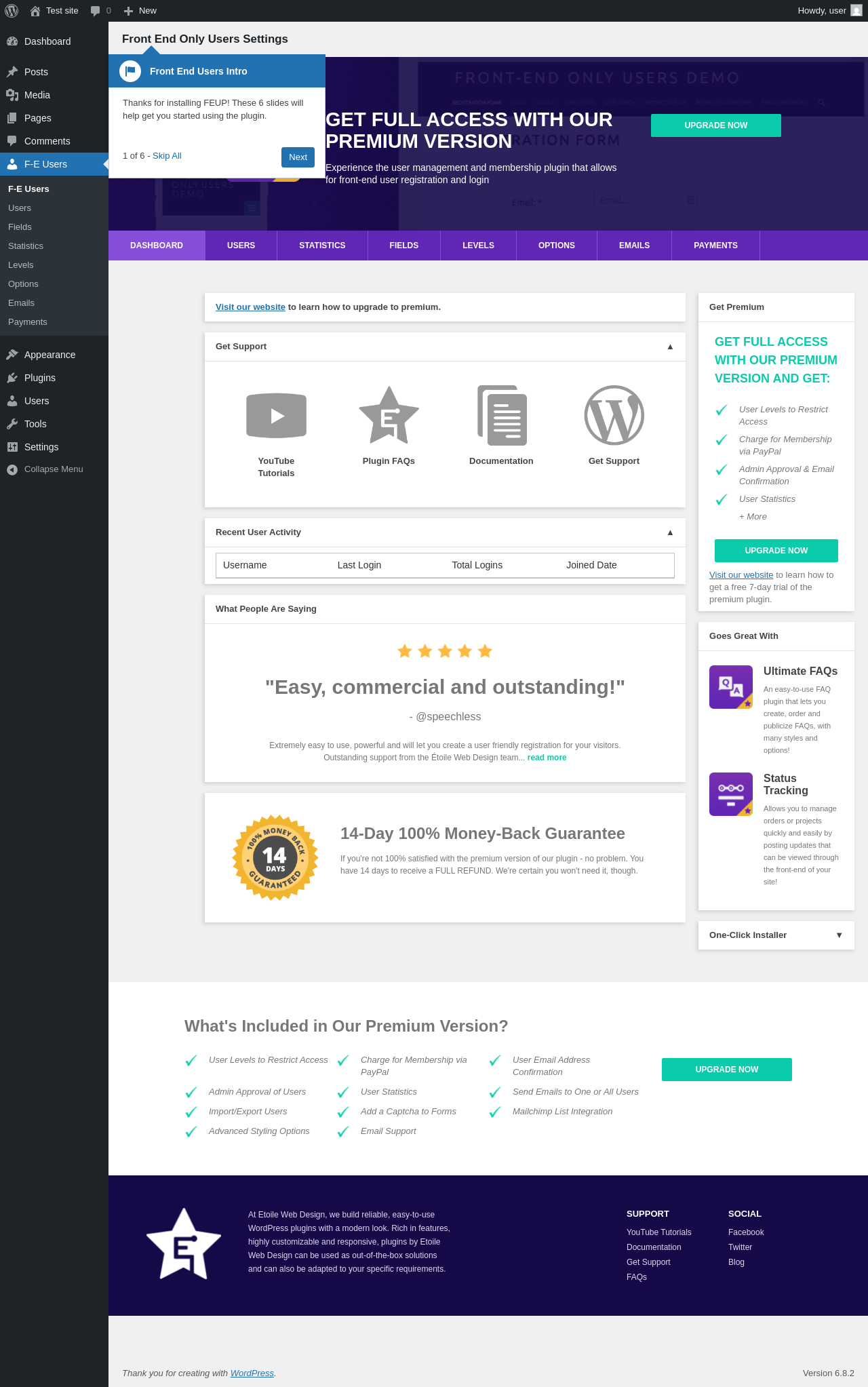Open the comments bubble icon in admin bar
Screen dimensions: 868x1387
pos(96,11)
